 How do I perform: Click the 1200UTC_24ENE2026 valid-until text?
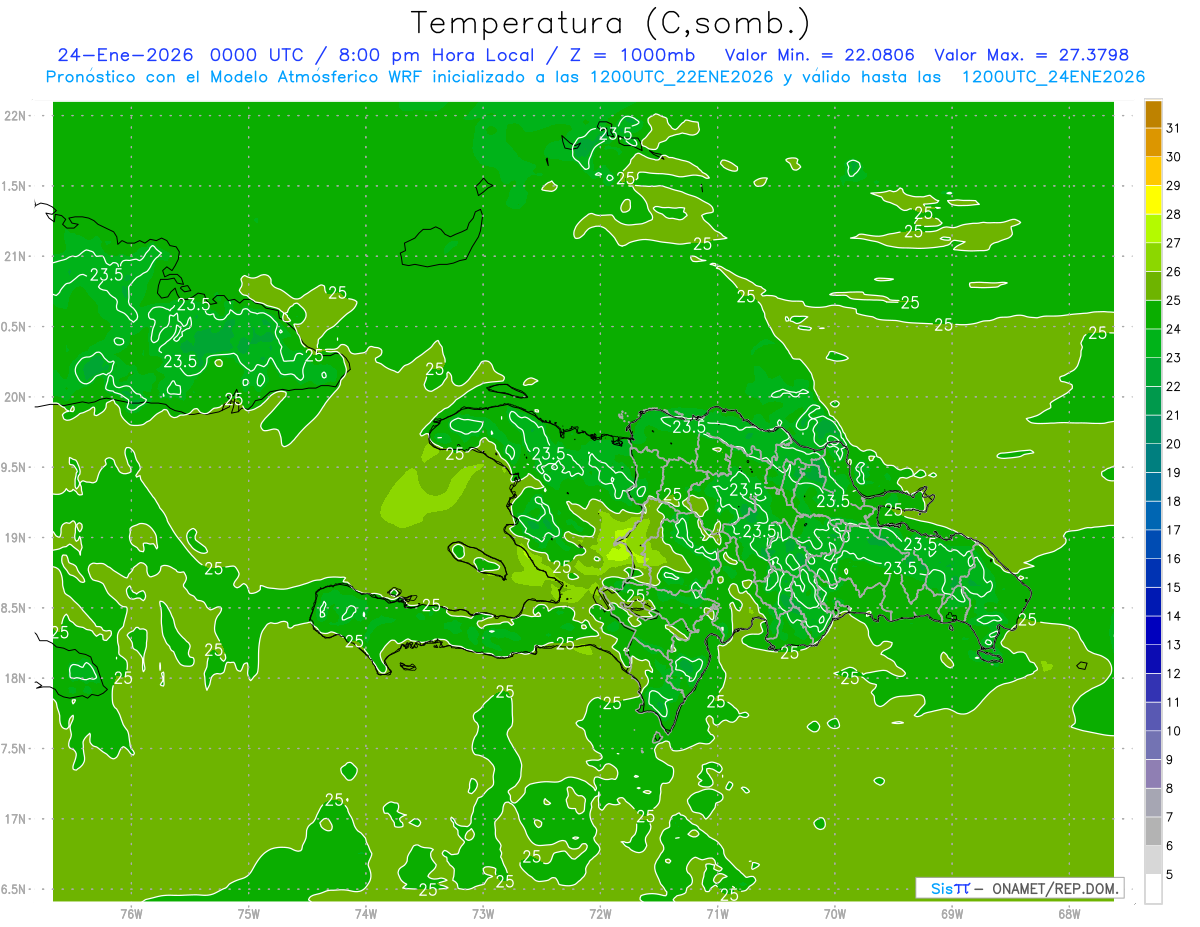1053,77
